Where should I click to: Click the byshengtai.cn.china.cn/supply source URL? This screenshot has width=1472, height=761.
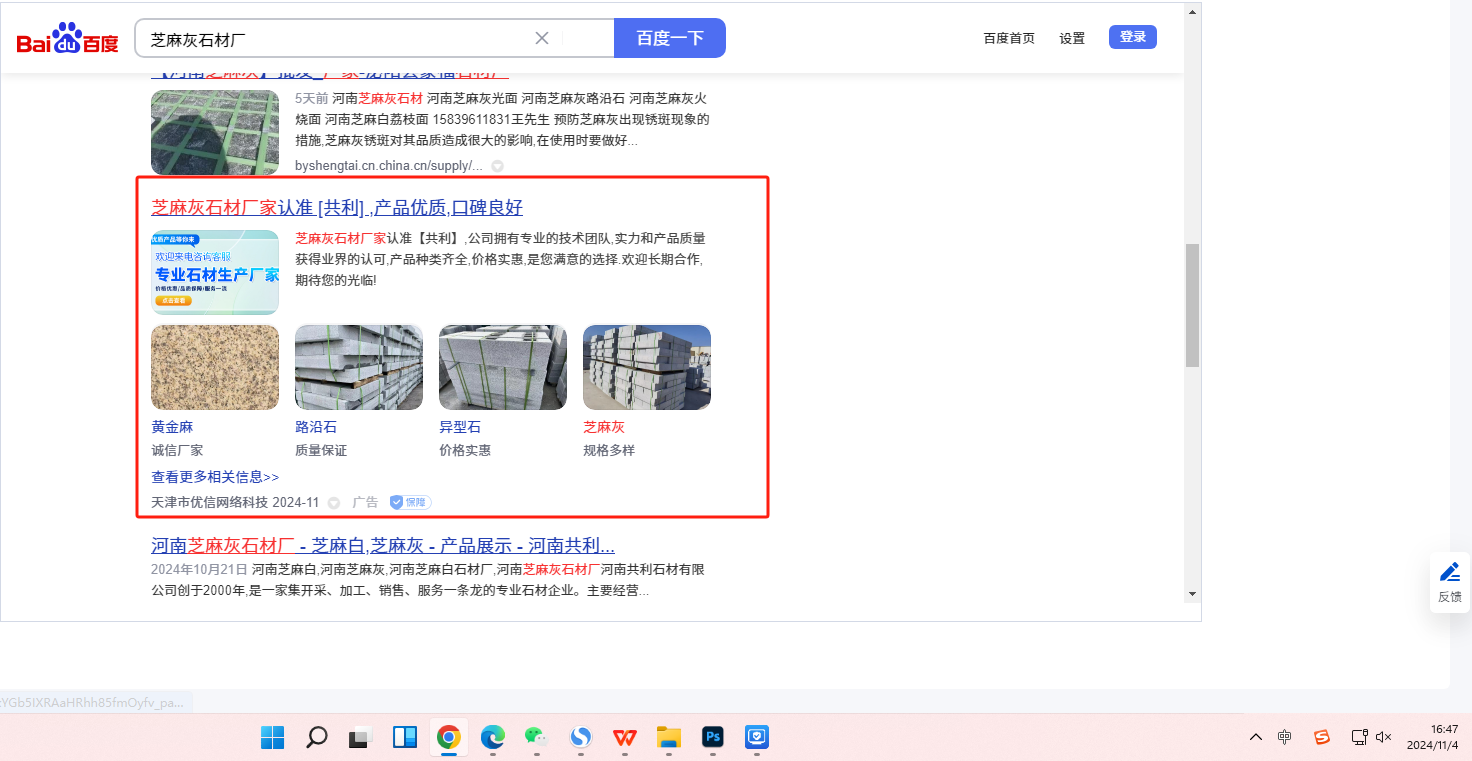pos(389,165)
